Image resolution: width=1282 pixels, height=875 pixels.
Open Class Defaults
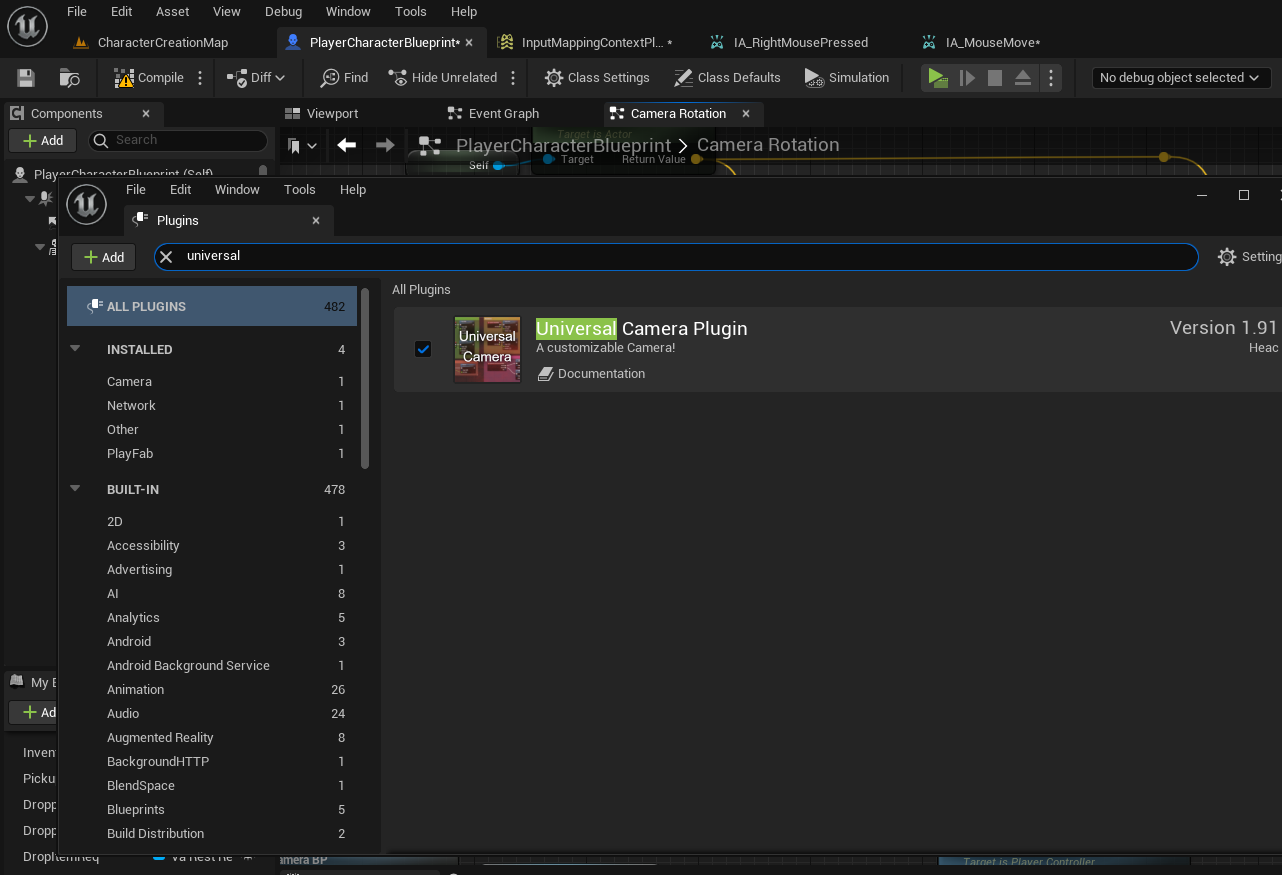(x=727, y=77)
